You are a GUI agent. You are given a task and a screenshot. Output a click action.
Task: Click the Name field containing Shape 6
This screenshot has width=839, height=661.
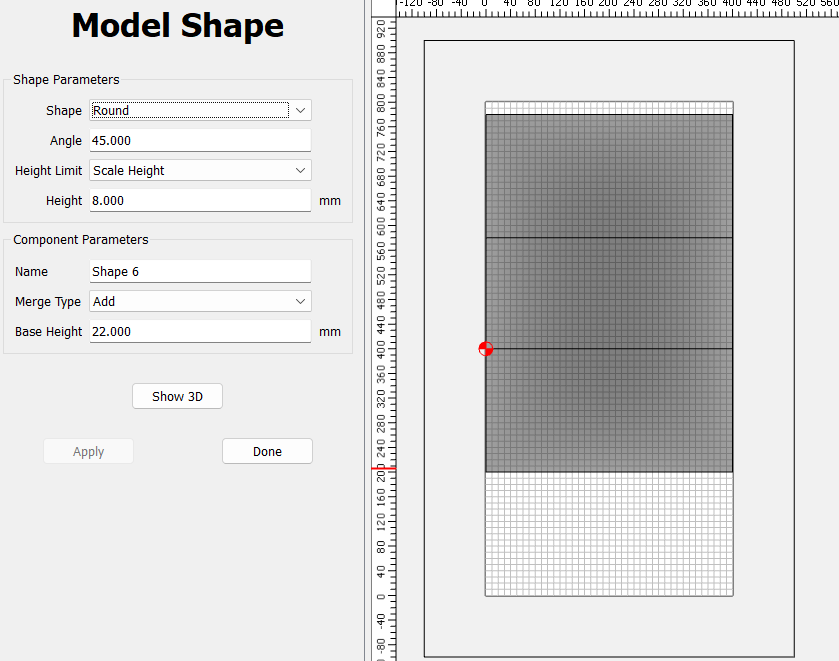coord(200,271)
